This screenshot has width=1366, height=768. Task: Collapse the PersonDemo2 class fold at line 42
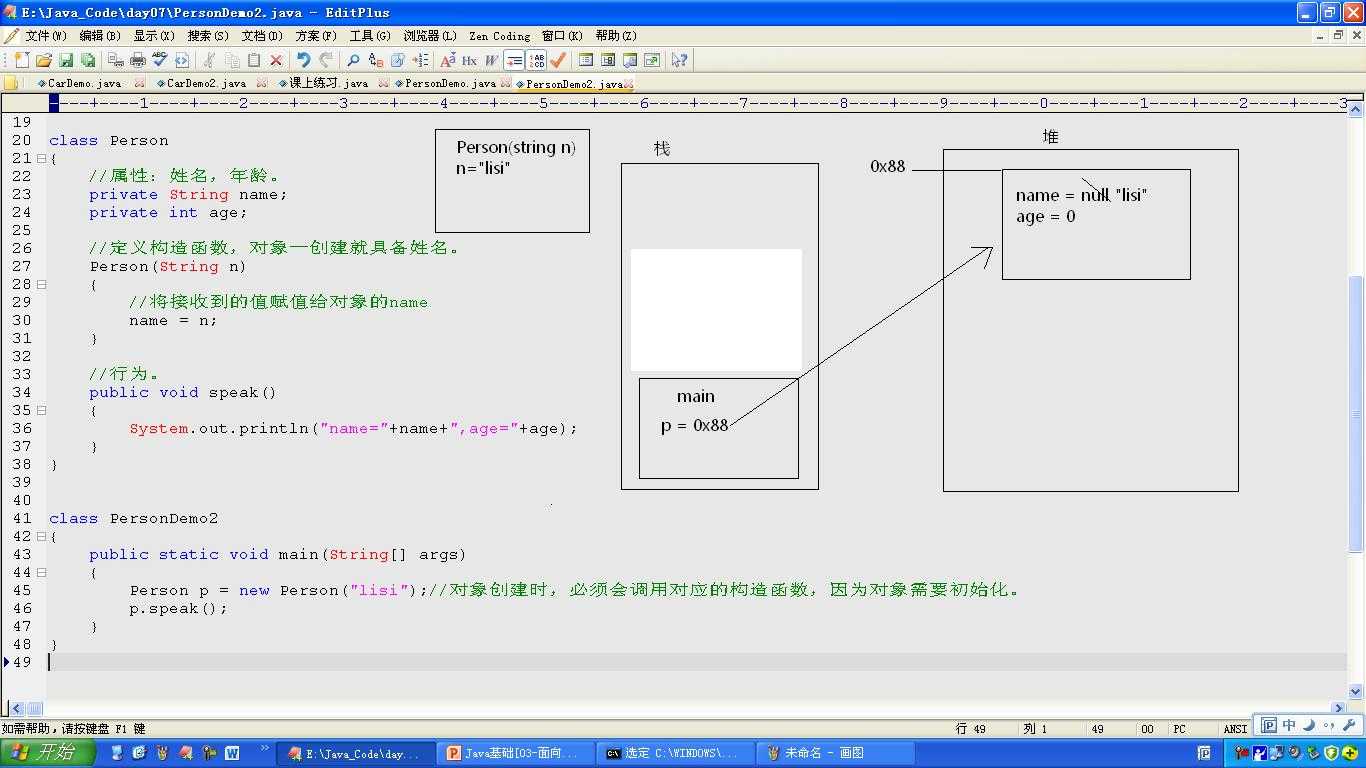pos(41,536)
